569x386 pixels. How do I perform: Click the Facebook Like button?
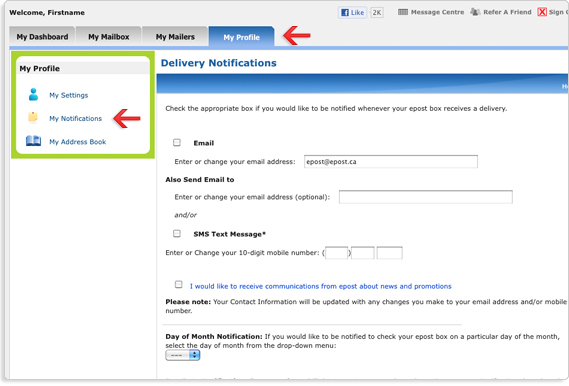[x=353, y=12]
